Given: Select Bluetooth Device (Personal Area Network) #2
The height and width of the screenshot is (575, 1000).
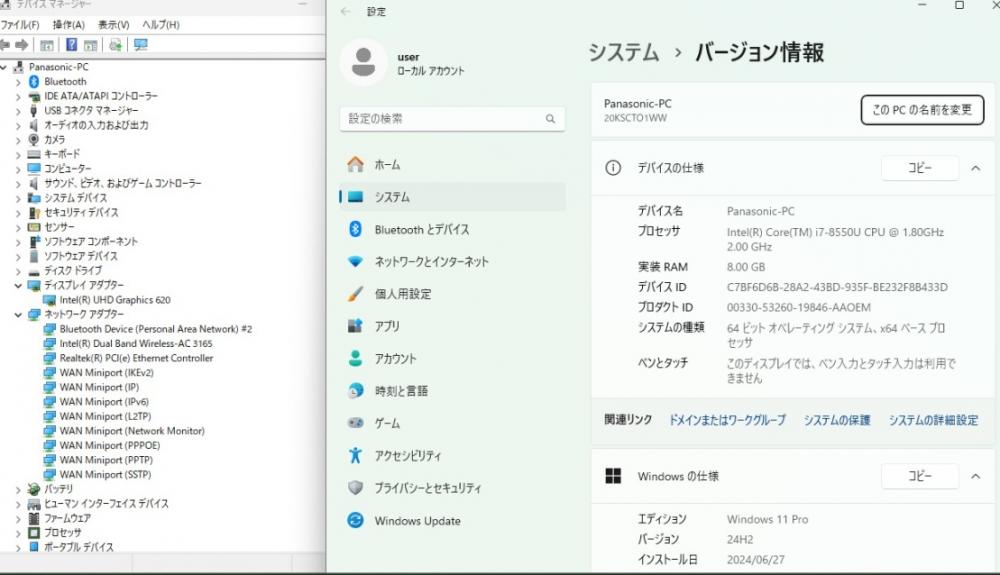Looking at the screenshot, I should pos(156,329).
